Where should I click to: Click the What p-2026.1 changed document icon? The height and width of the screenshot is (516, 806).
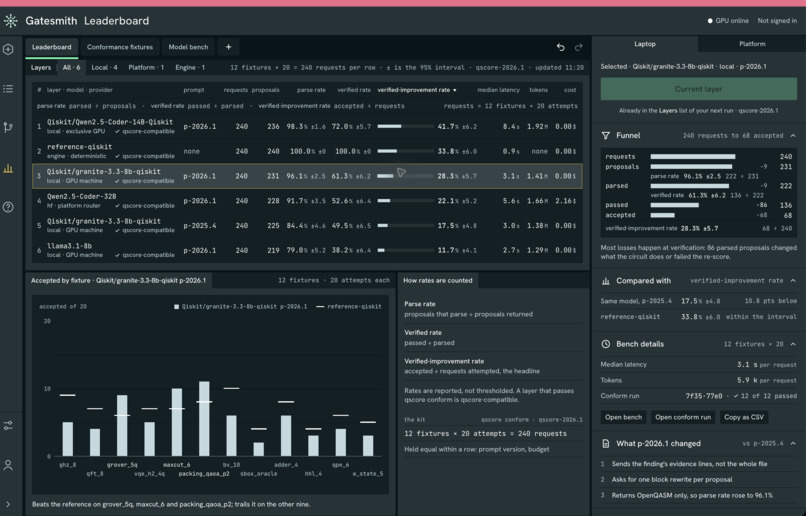point(606,444)
